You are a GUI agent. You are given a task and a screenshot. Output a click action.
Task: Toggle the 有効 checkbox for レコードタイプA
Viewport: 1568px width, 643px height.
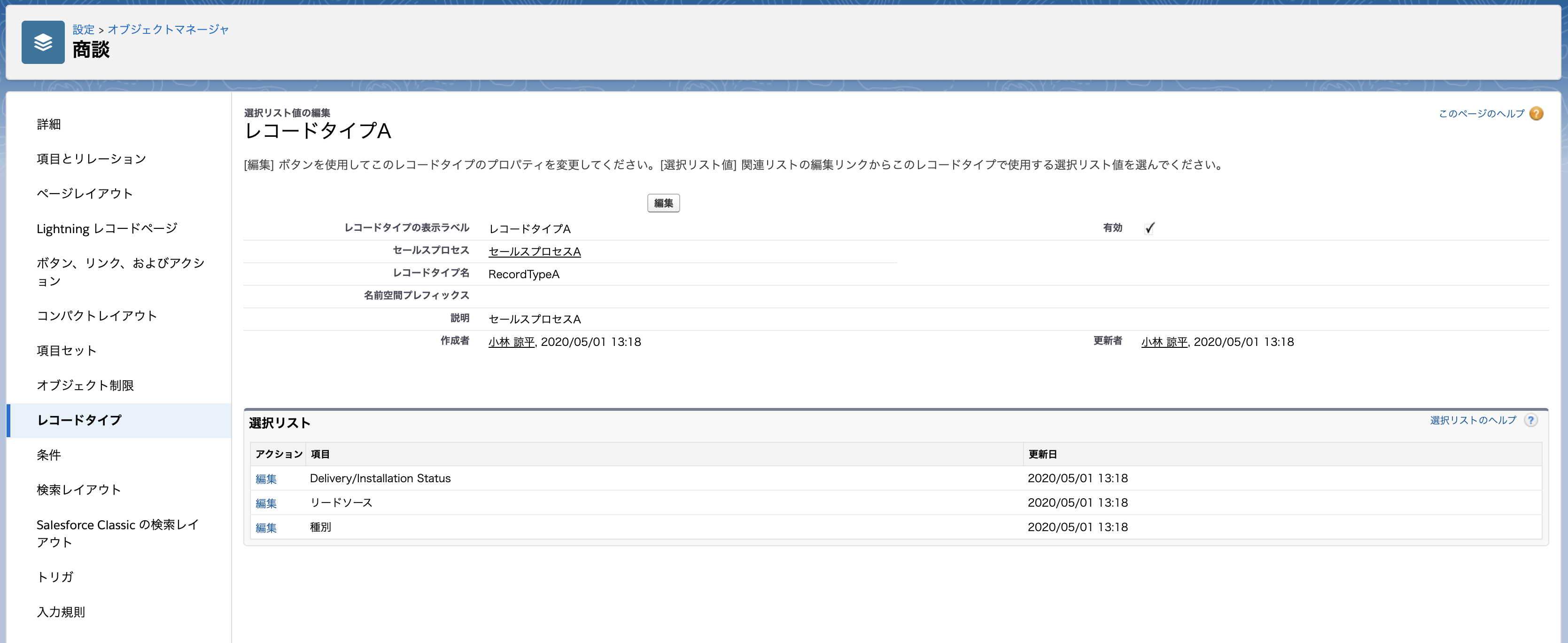(x=1149, y=229)
